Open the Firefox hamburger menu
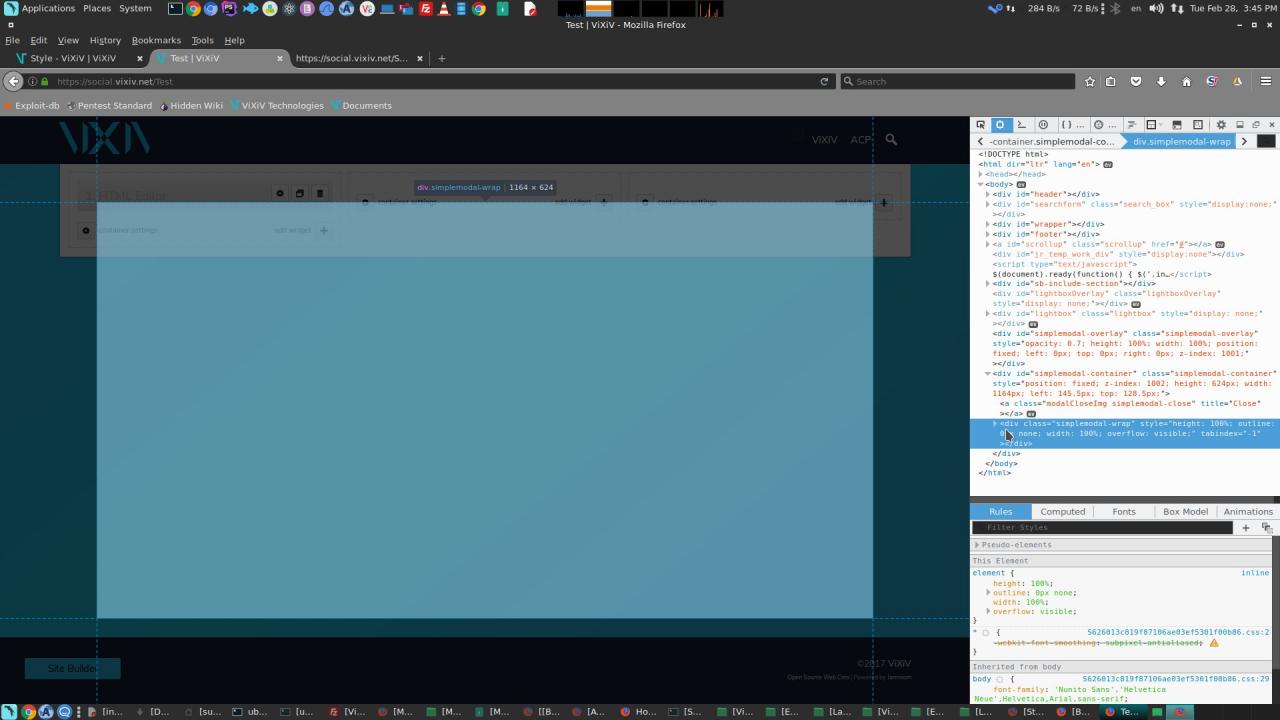Image resolution: width=1280 pixels, height=720 pixels. click(1265, 82)
